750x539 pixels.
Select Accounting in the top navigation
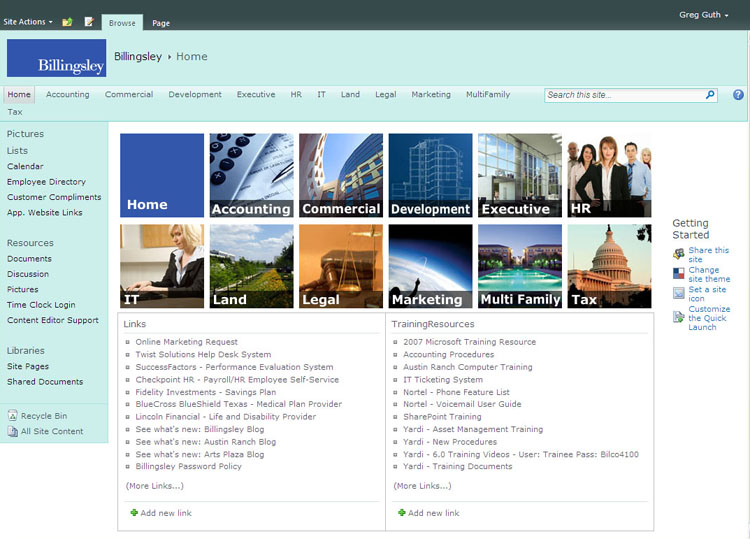tap(68, 95)
